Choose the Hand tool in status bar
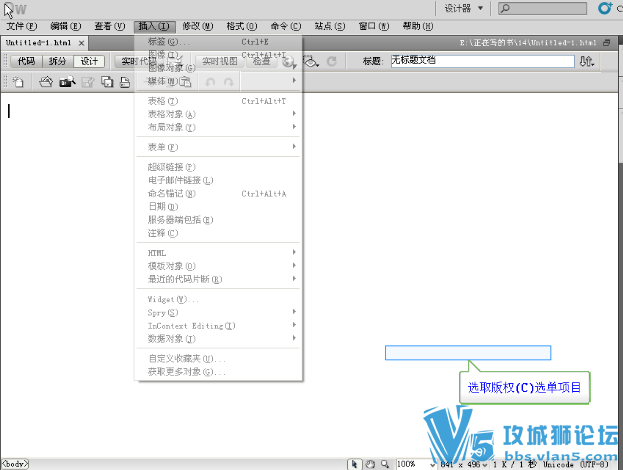The image size is (623, 470). click(x=370, y=464)
